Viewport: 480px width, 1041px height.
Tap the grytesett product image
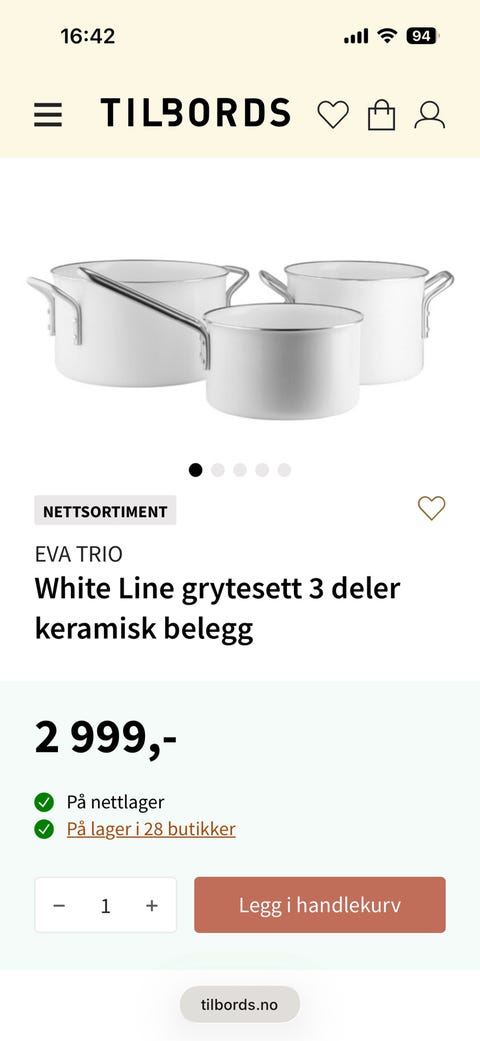[240, 338]
